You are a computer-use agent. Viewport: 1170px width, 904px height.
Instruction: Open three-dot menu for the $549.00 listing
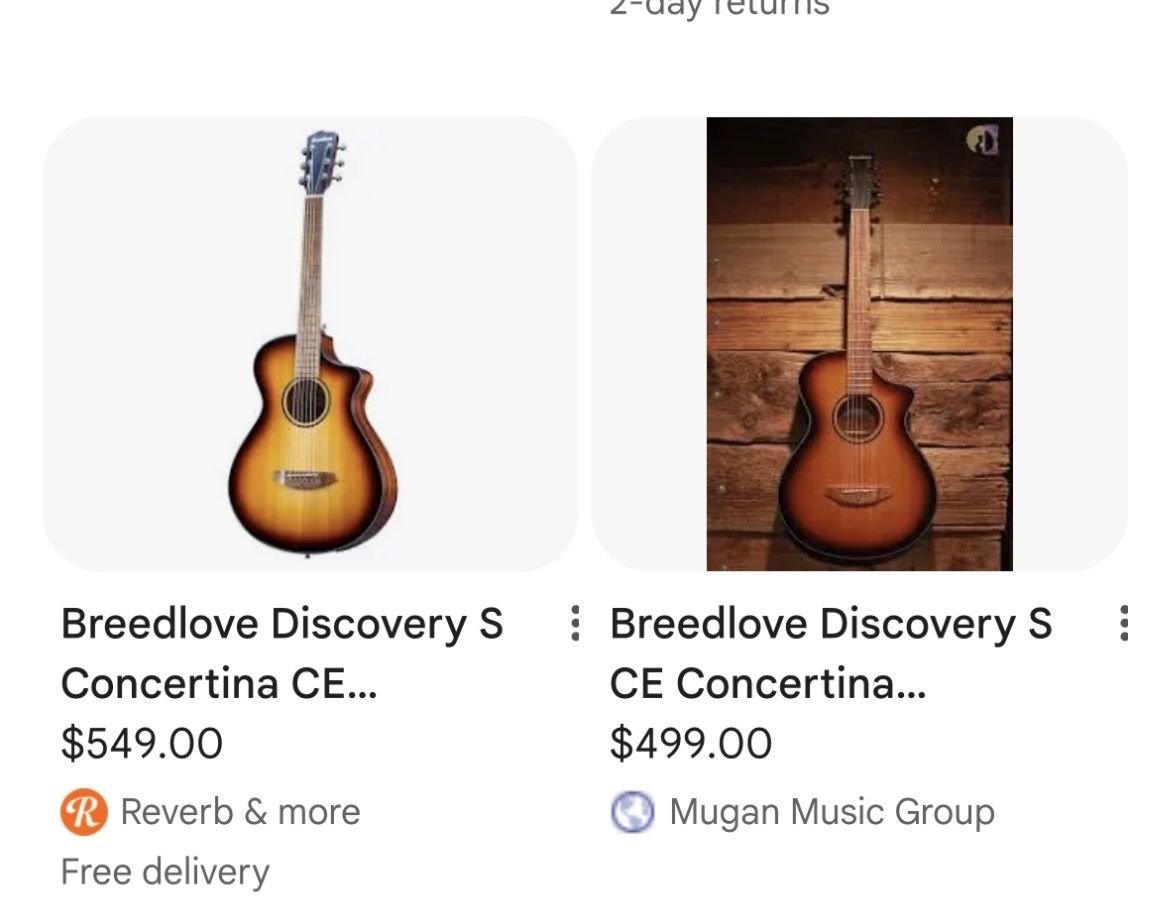[574, 623]
